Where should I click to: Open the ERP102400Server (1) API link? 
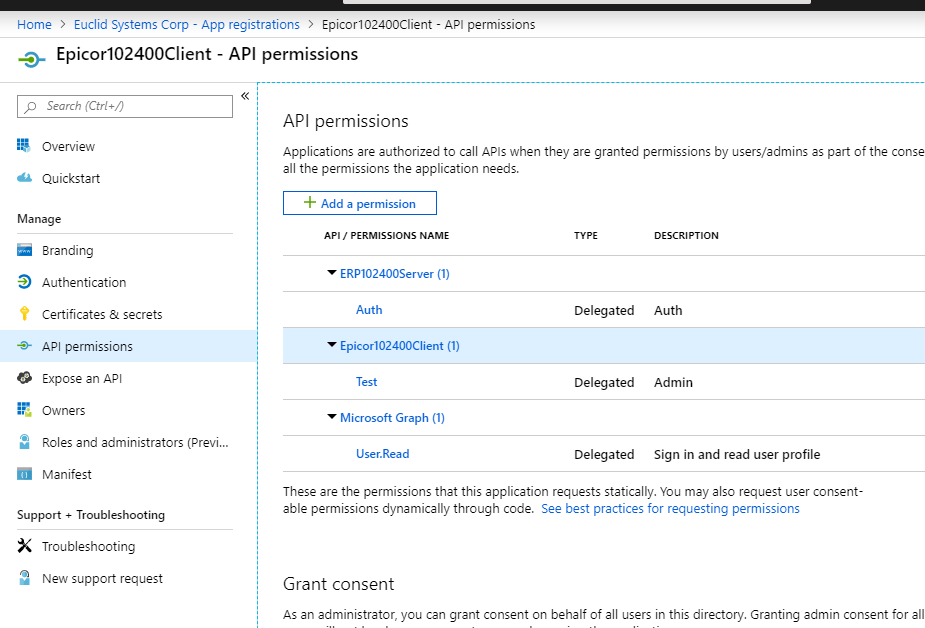(395, 274)
